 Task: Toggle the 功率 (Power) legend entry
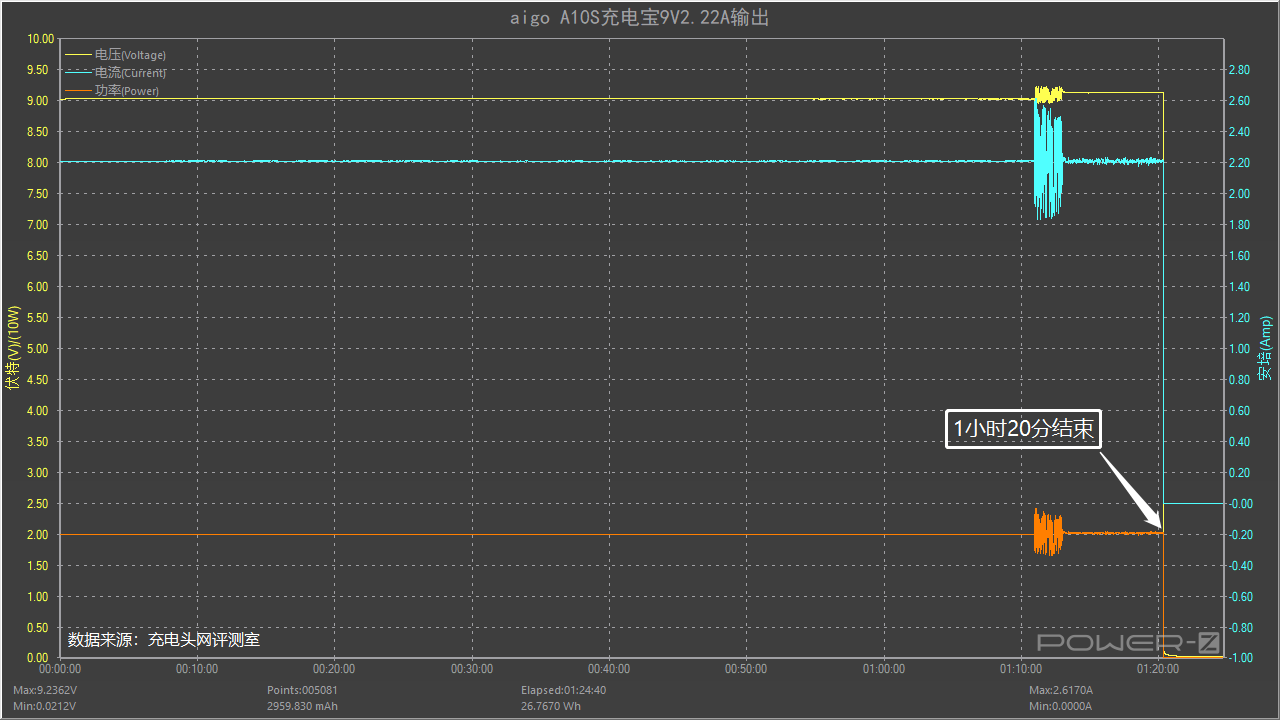click(x=126, y=91)
